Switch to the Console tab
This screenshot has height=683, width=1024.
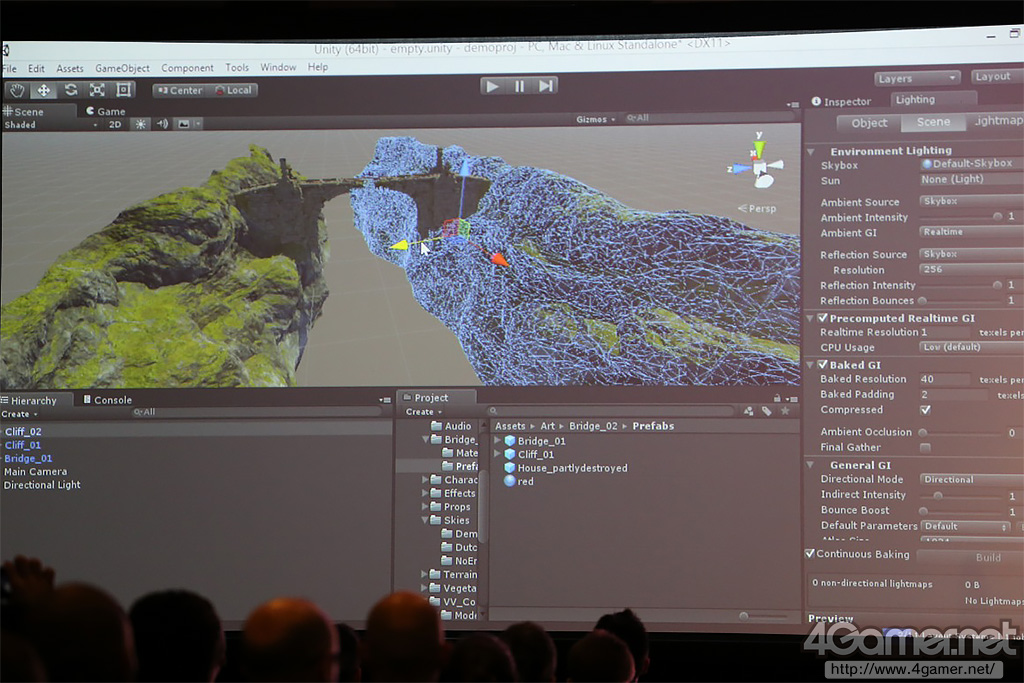coord(108,400)
